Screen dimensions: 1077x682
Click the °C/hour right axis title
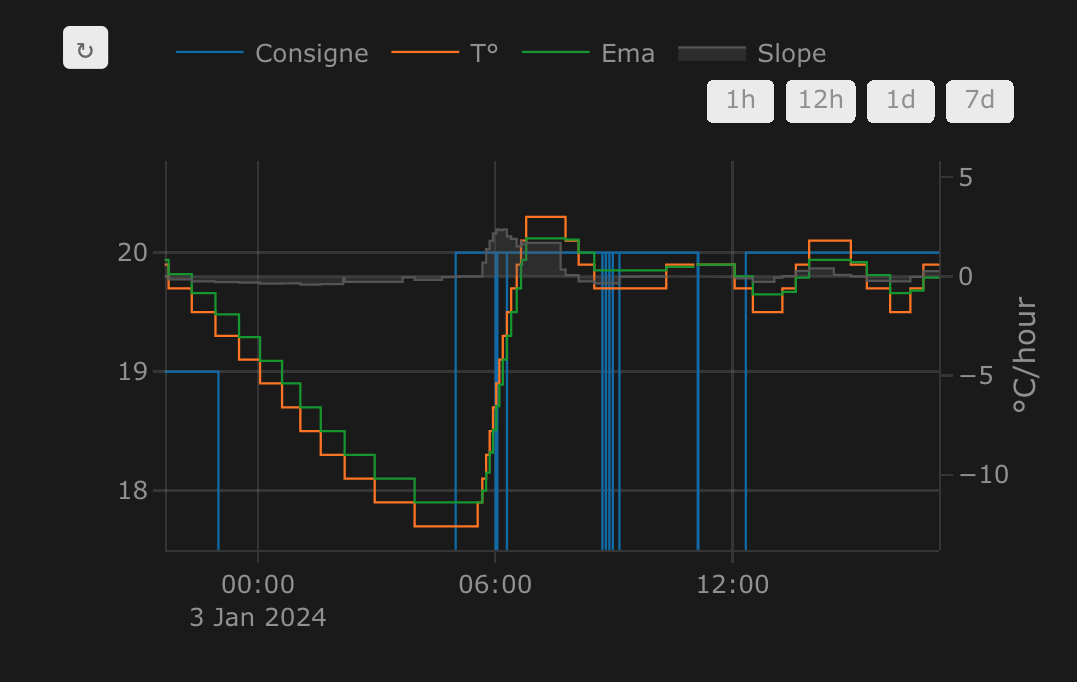[x=1024, y=357]
